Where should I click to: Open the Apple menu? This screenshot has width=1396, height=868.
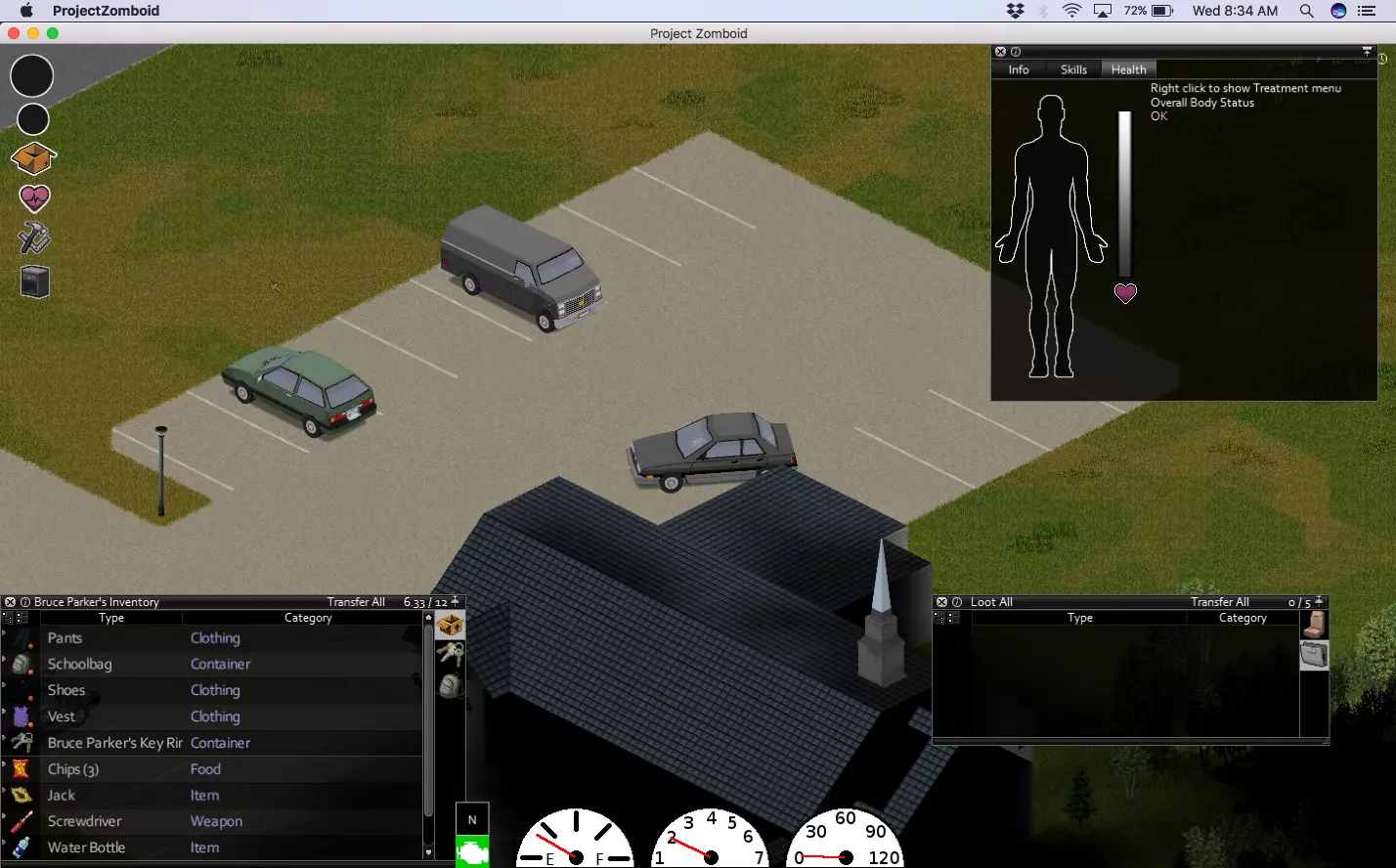26,11
